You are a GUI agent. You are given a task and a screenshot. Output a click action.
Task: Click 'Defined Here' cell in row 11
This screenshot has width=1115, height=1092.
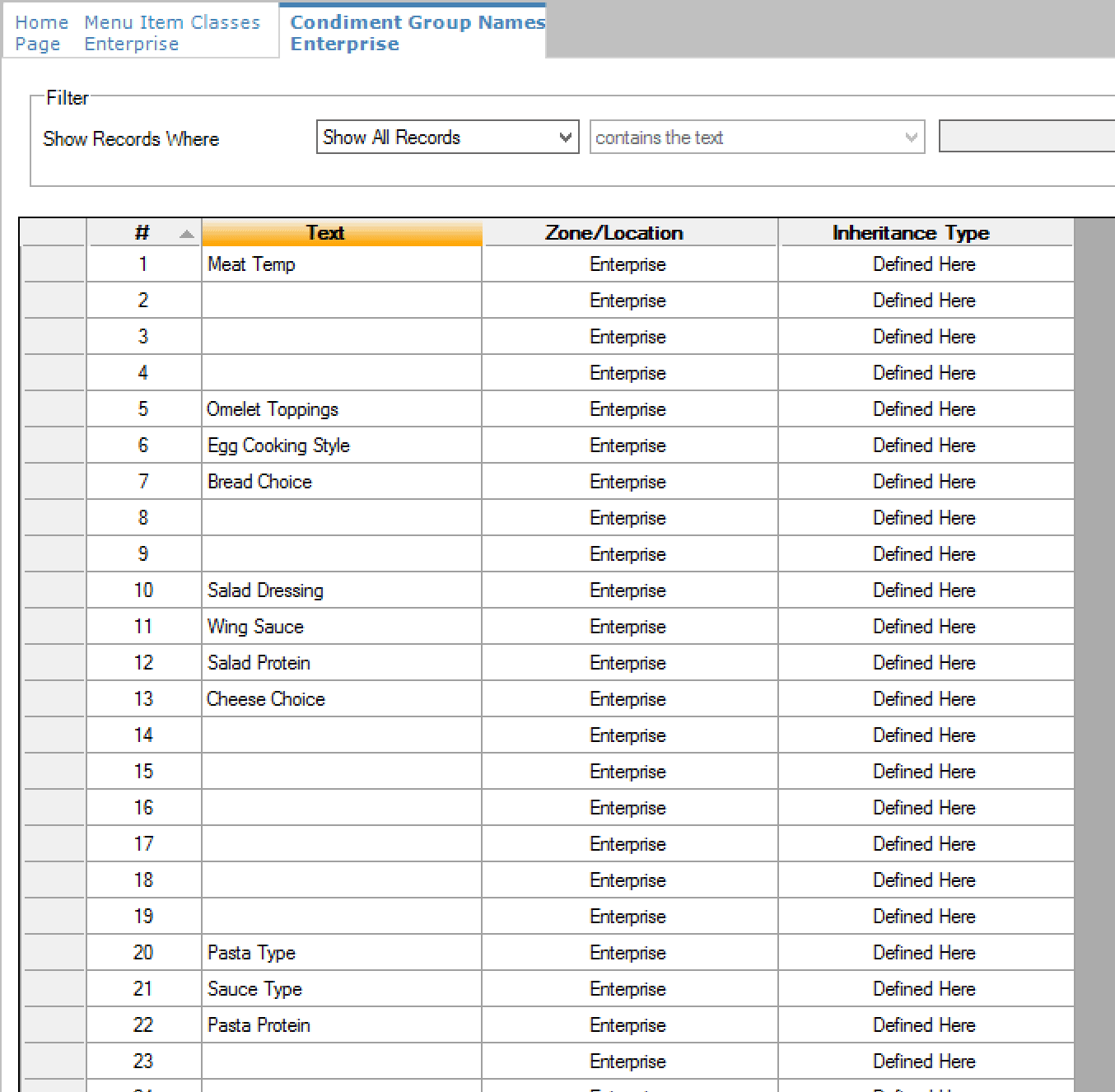click(x=926, y=627)
